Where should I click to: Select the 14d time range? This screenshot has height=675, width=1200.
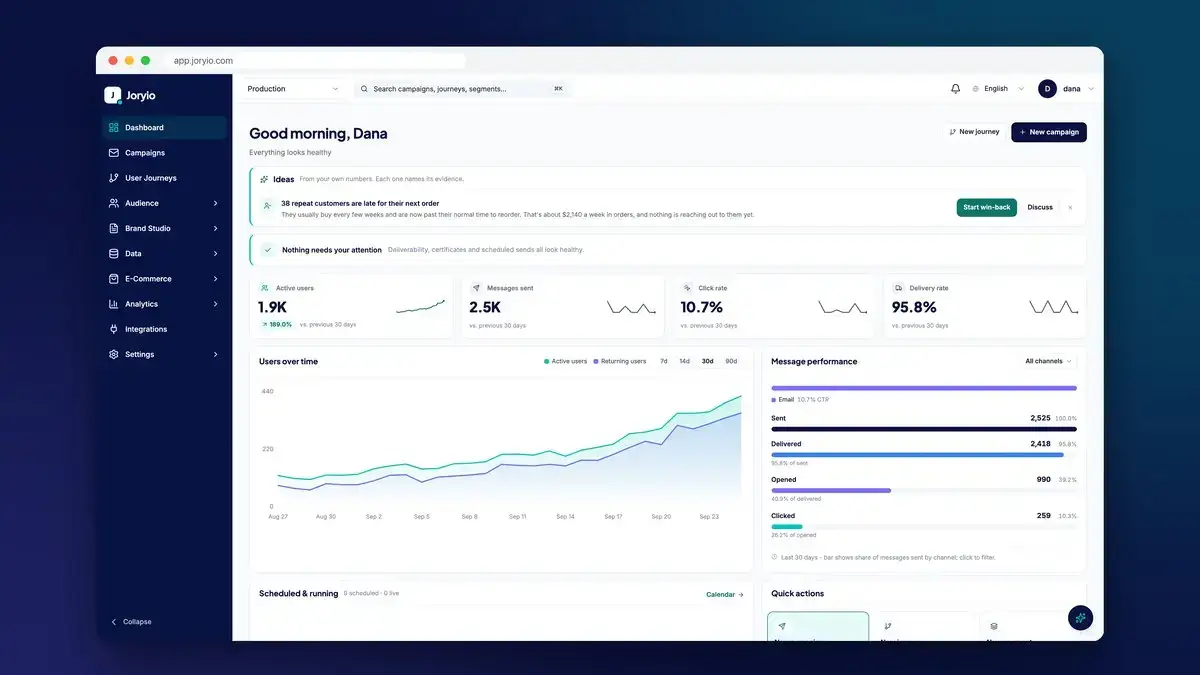685,361
